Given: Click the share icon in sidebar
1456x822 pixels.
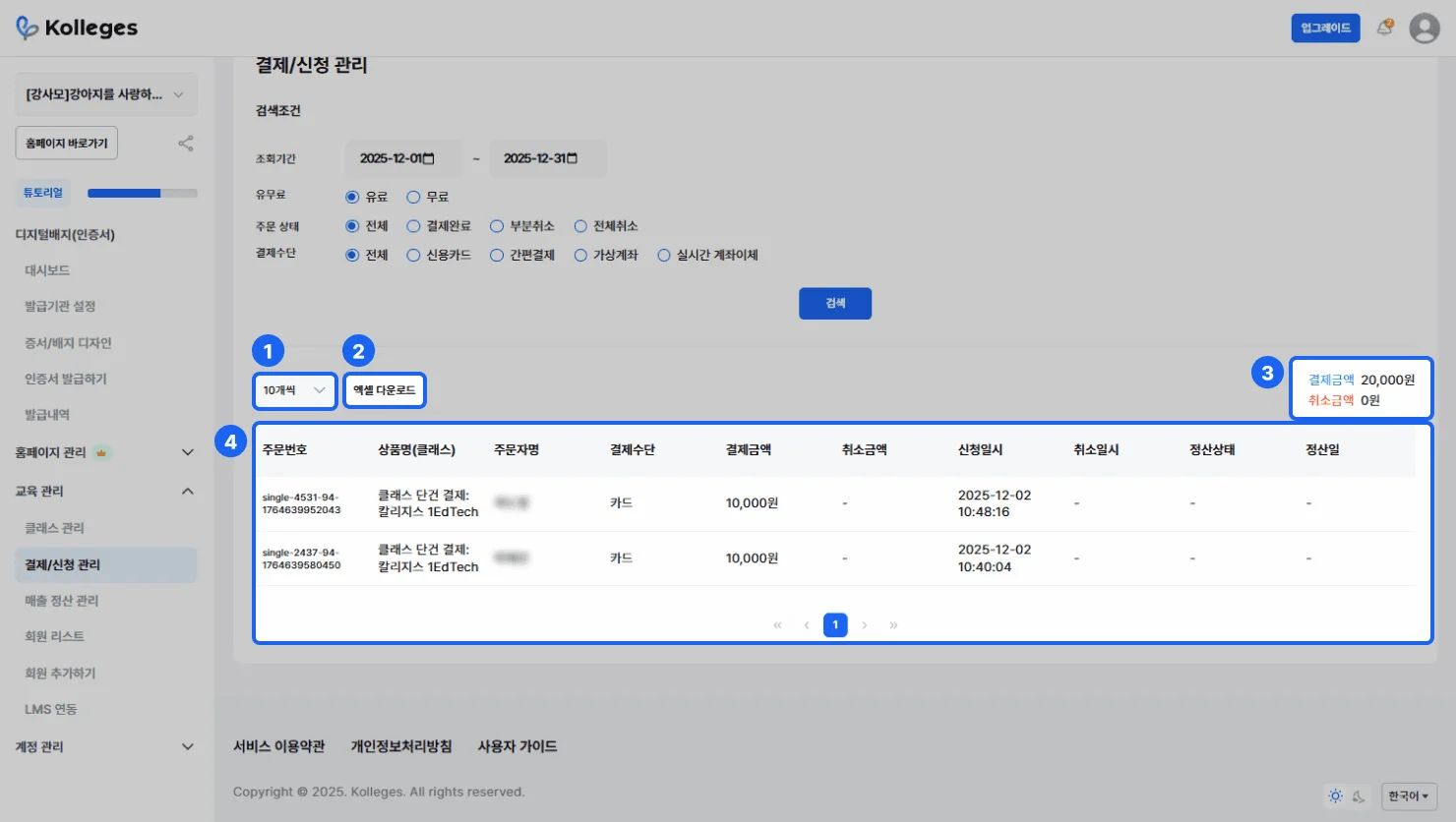Looking at the screenshot, I should click(185, 144).
